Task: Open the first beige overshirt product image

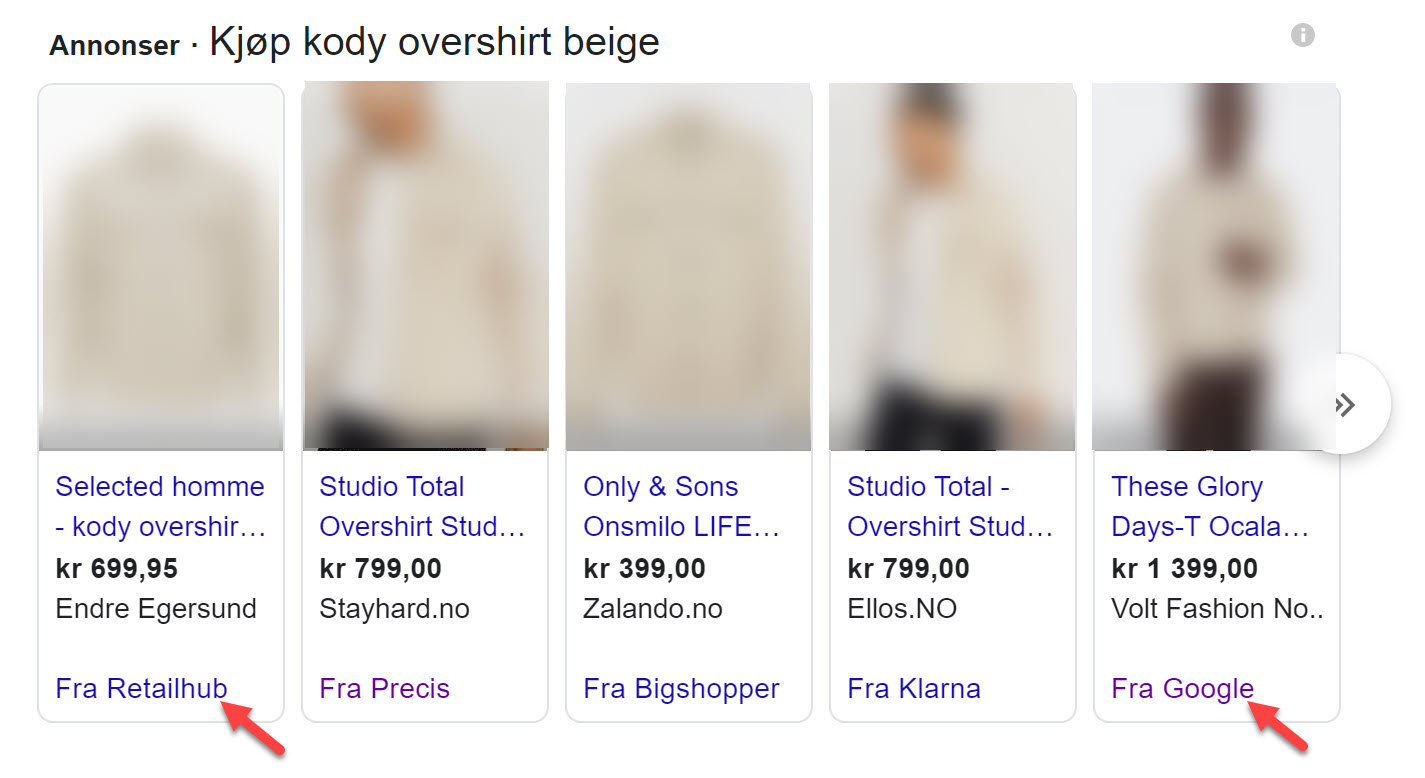Action: 160,265
